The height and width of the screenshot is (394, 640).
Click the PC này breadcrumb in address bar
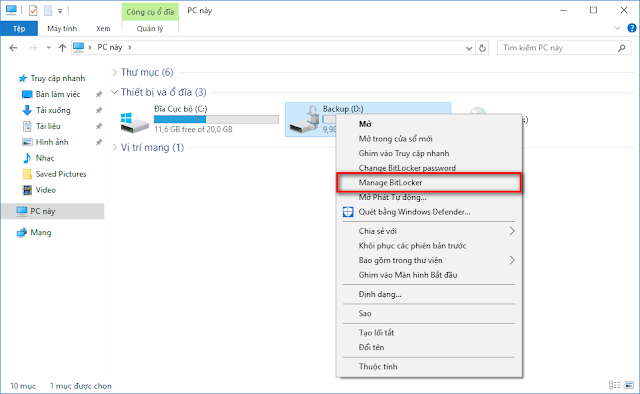[110, 47]
